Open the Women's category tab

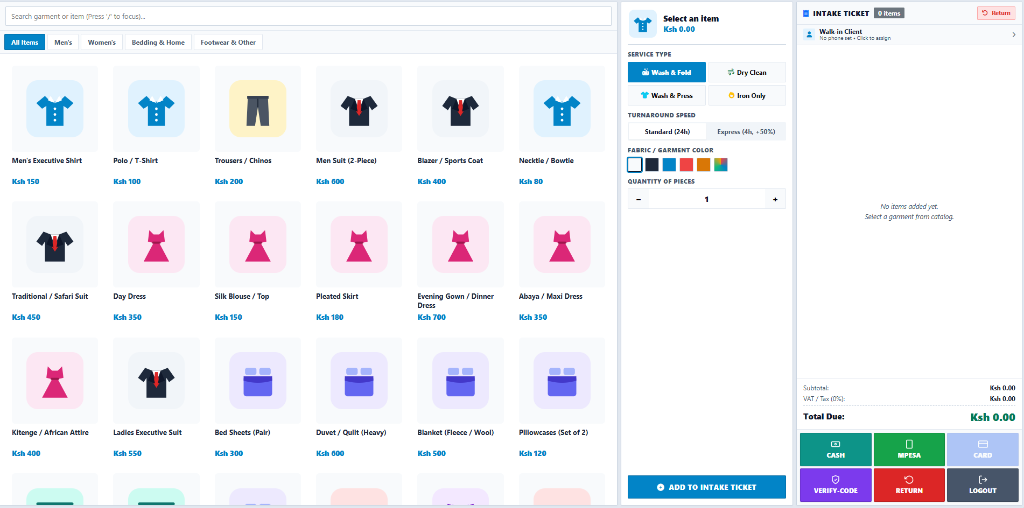[x=102, y=42]
